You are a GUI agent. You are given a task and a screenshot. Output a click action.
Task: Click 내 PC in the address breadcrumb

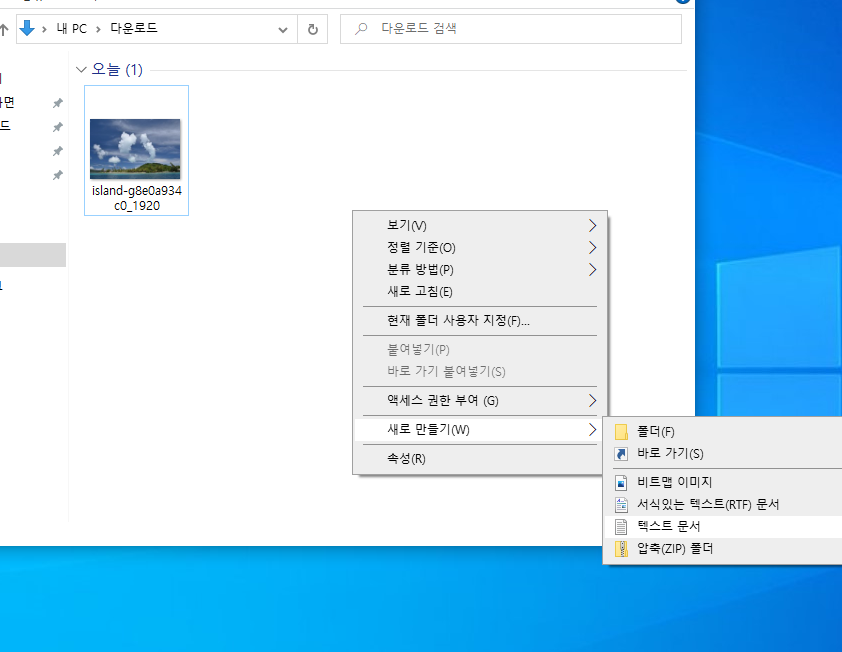coord(71,29)
